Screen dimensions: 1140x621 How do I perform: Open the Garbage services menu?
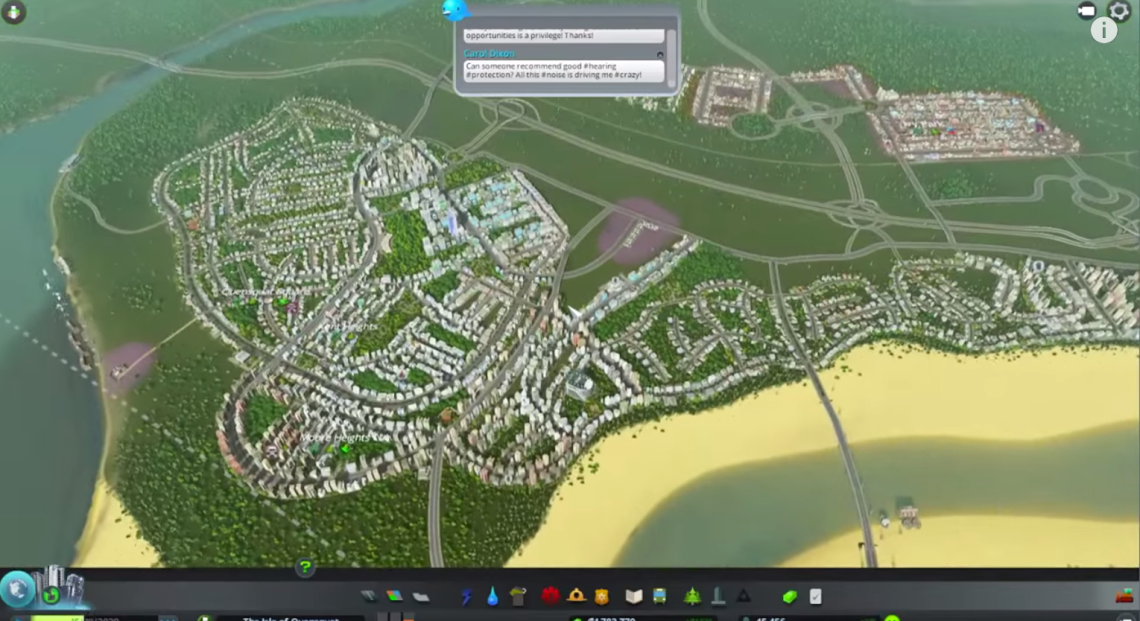coord(518,597)
